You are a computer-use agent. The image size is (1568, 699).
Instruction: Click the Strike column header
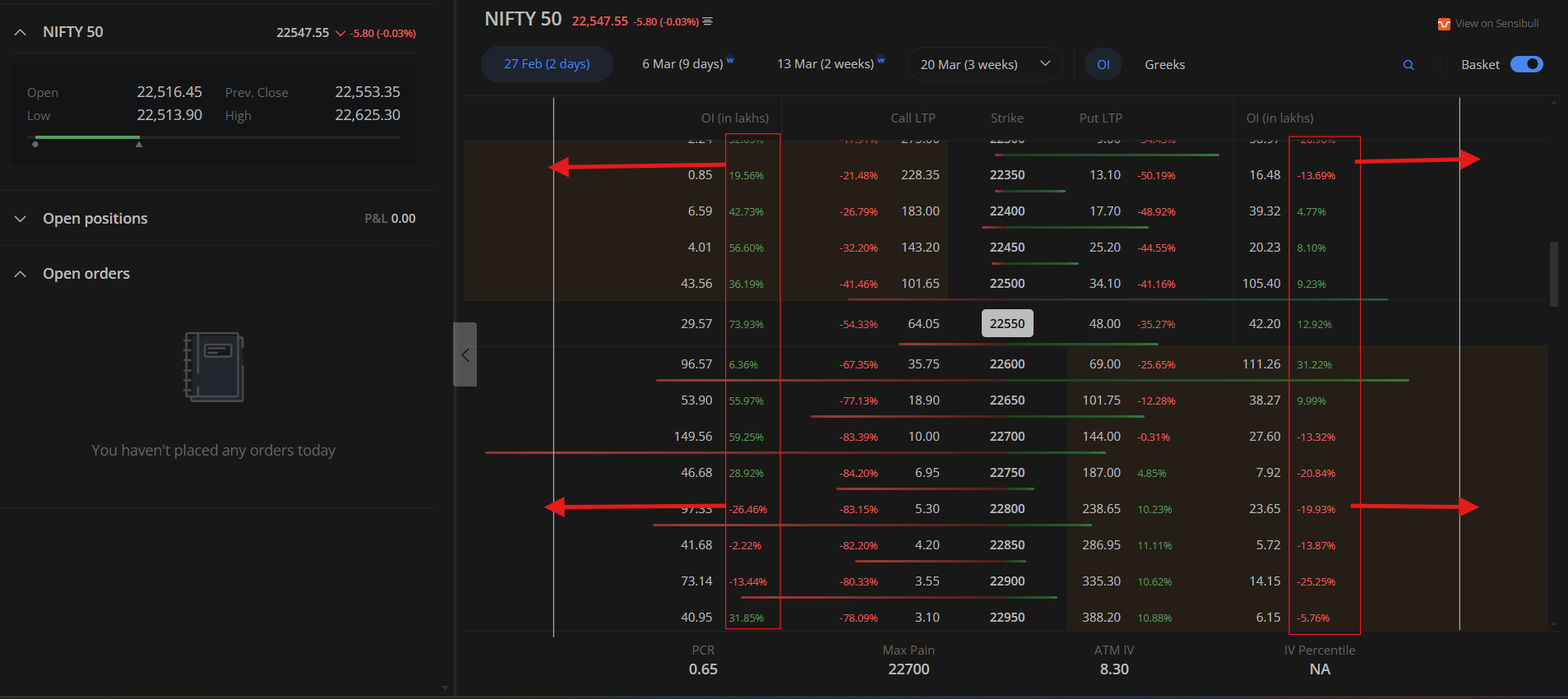(1007, 118)
